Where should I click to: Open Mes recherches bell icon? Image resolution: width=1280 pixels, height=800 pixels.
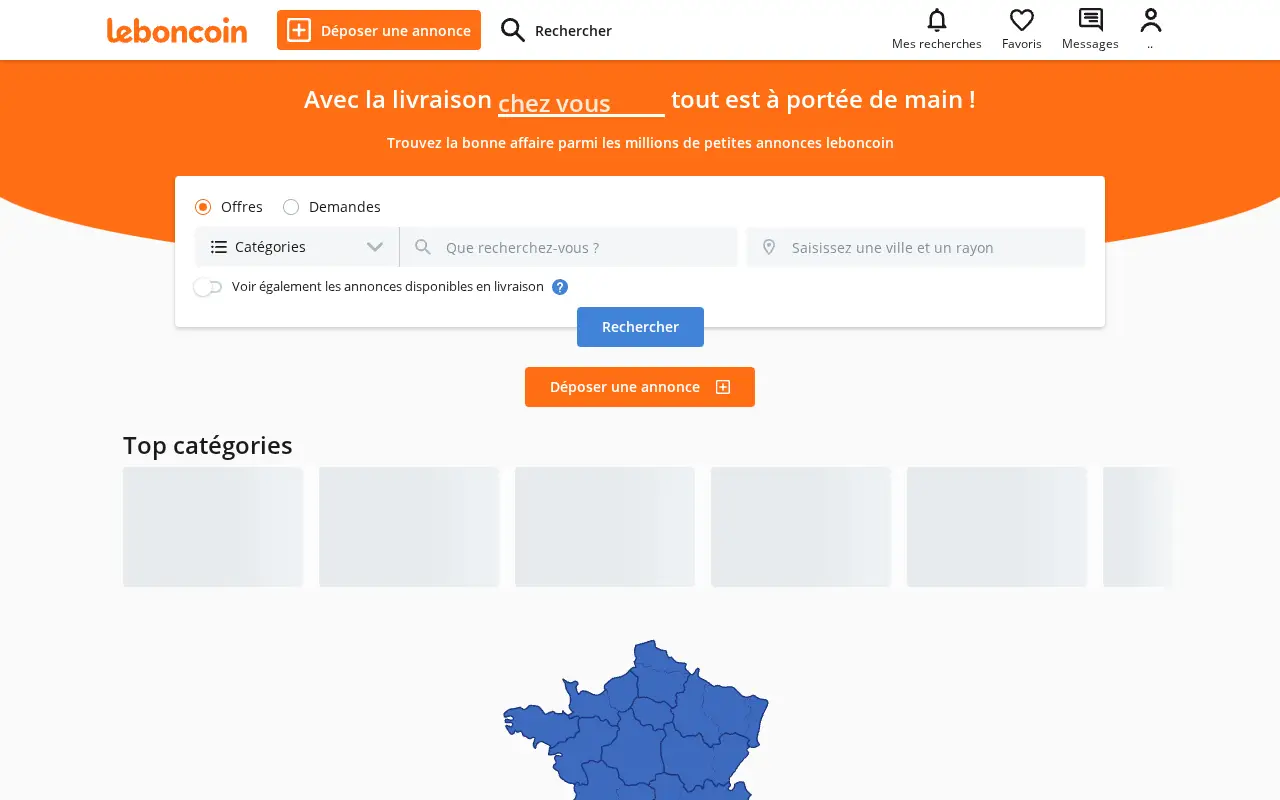tap(937, 20)
